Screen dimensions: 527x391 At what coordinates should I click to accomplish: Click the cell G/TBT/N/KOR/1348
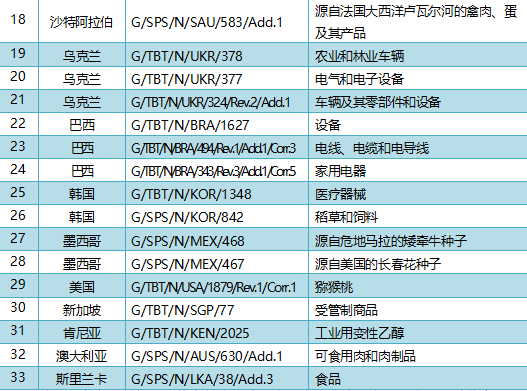(x=217, y=193)
